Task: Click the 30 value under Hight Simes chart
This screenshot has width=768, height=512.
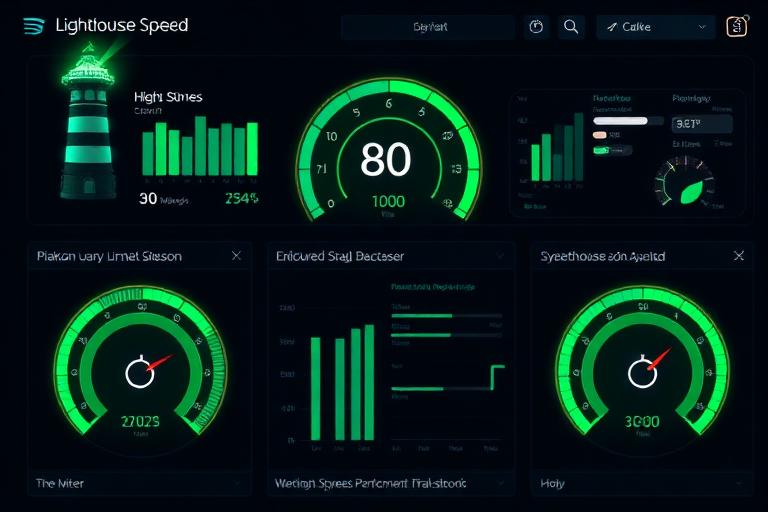Action: [x=148, y=198]
